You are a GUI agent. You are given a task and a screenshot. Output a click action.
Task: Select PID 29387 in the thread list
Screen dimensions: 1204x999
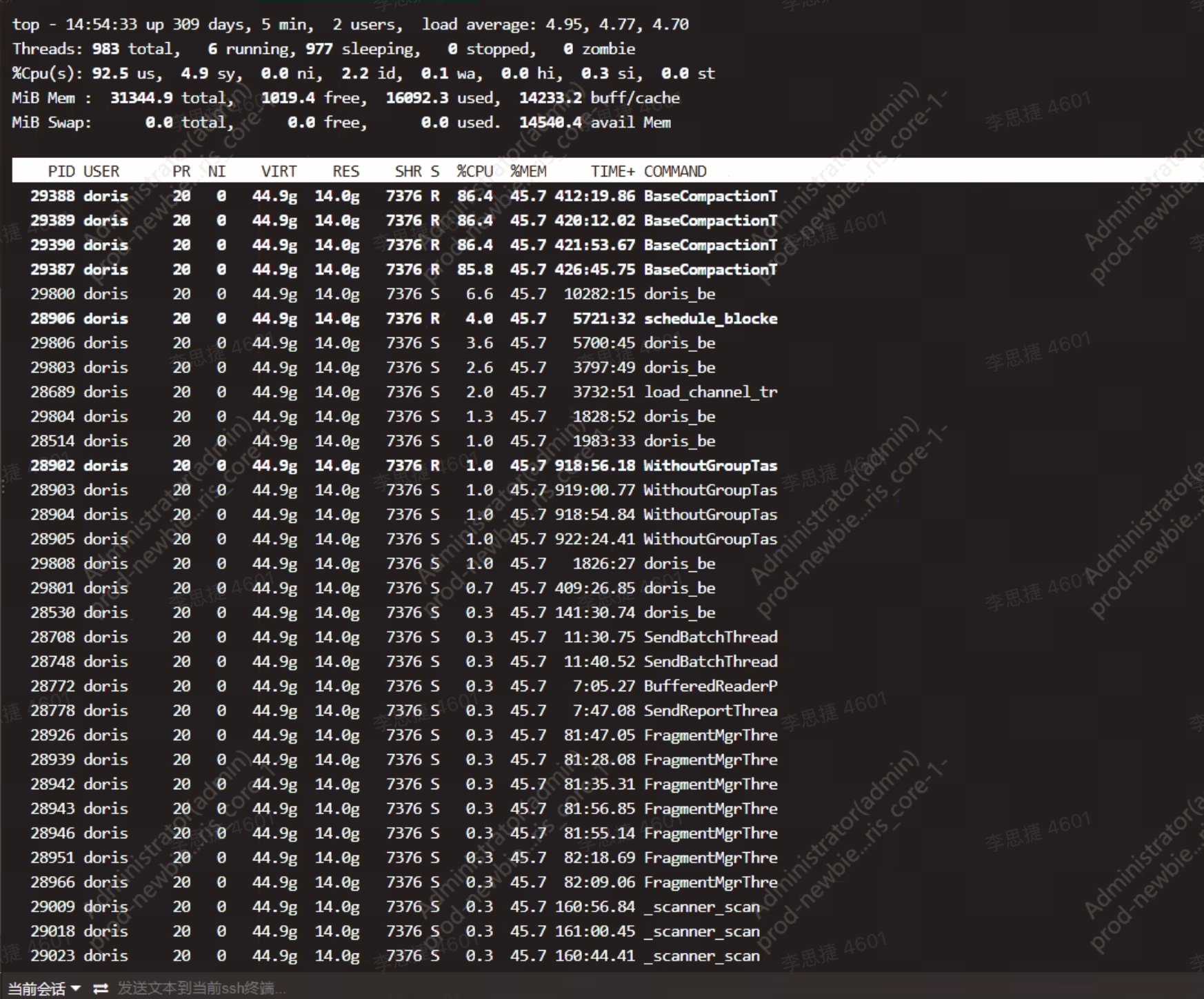click(52, 269)
